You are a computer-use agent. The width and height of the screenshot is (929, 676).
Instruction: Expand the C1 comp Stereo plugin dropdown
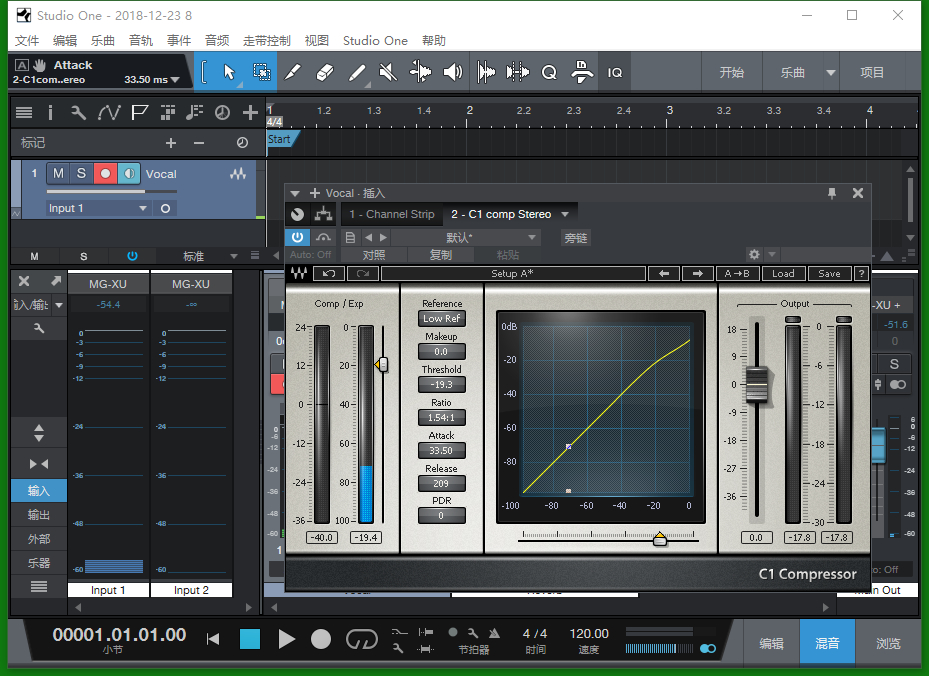565,214
